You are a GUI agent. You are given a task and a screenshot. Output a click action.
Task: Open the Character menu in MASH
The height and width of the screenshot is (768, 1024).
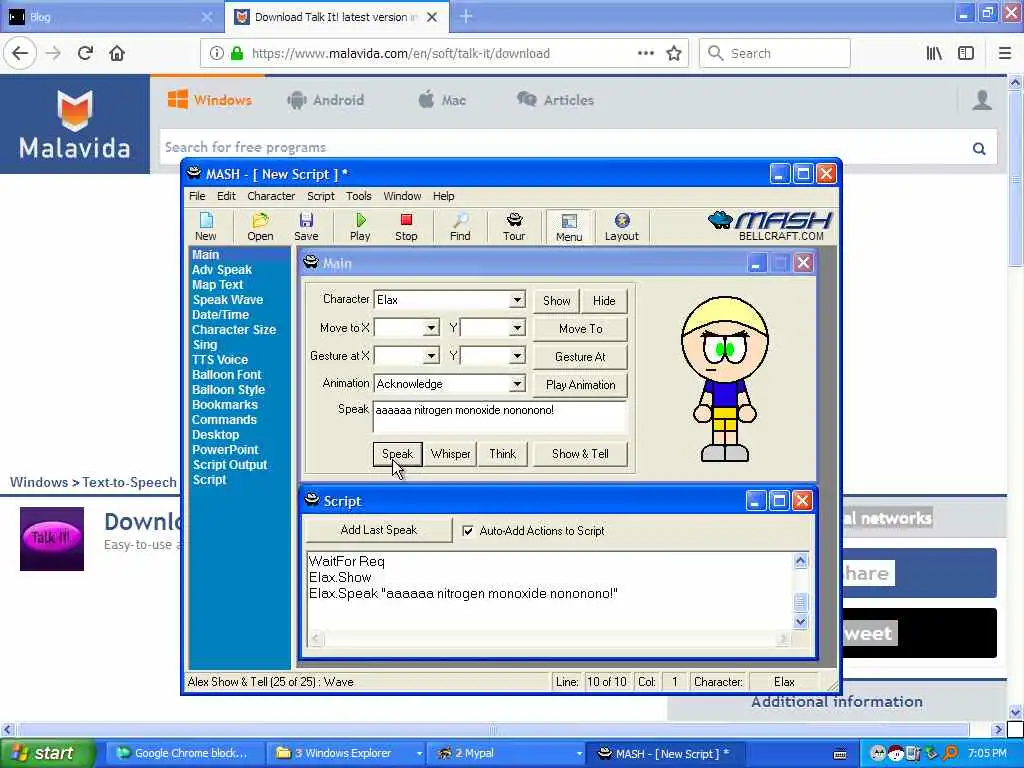(271, 196)
